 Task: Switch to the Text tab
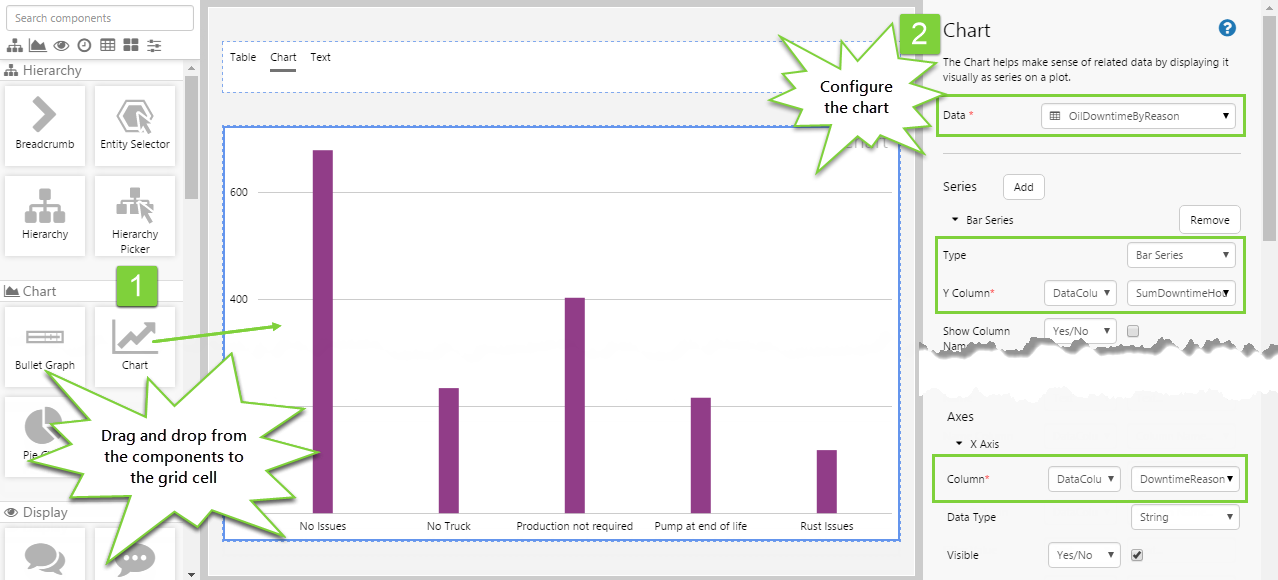pyautogui.click(x=320, y=57)
